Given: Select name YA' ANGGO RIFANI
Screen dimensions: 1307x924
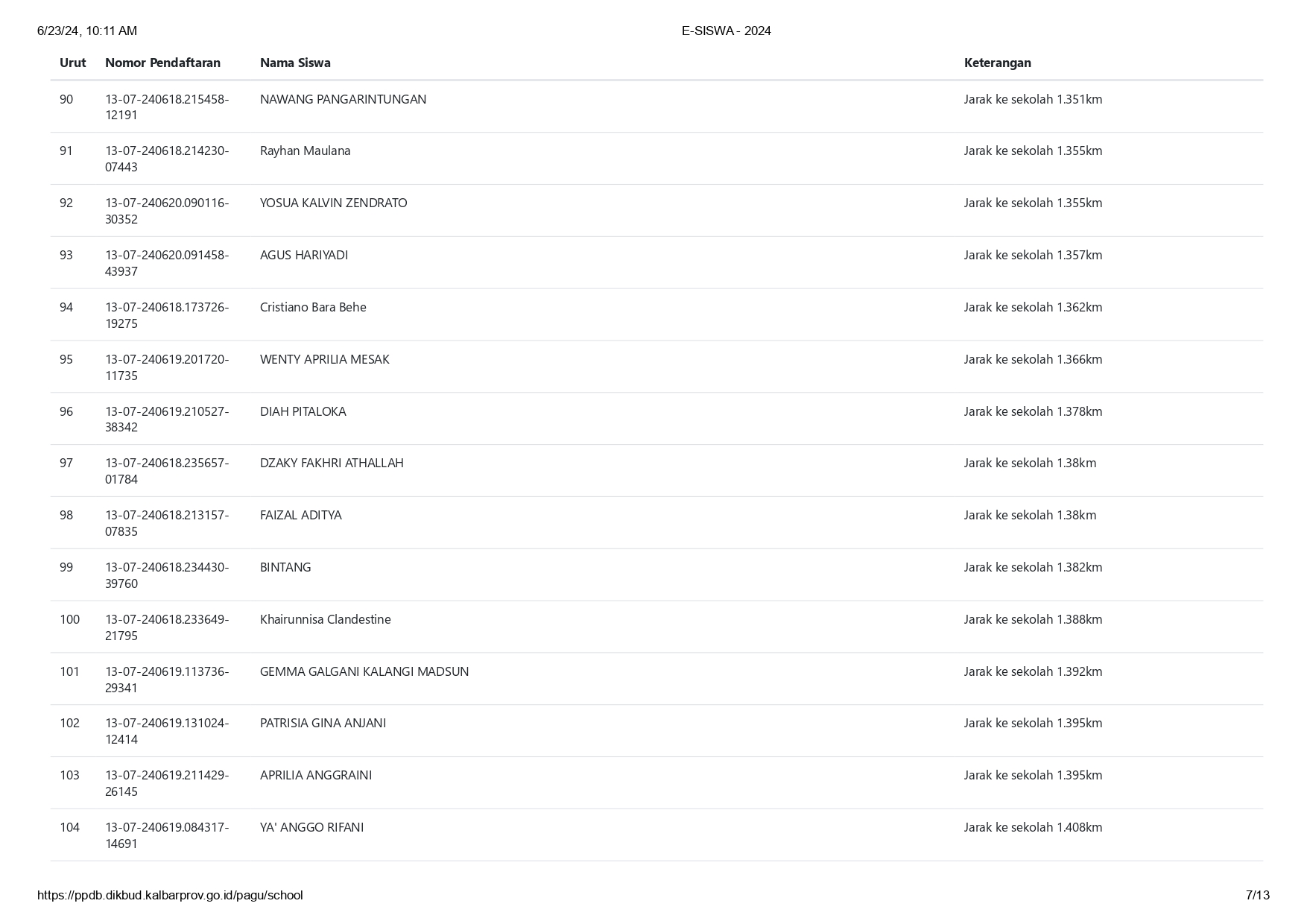Looking at the screenshot, I should pyautogui.click(x=311, y=827).
